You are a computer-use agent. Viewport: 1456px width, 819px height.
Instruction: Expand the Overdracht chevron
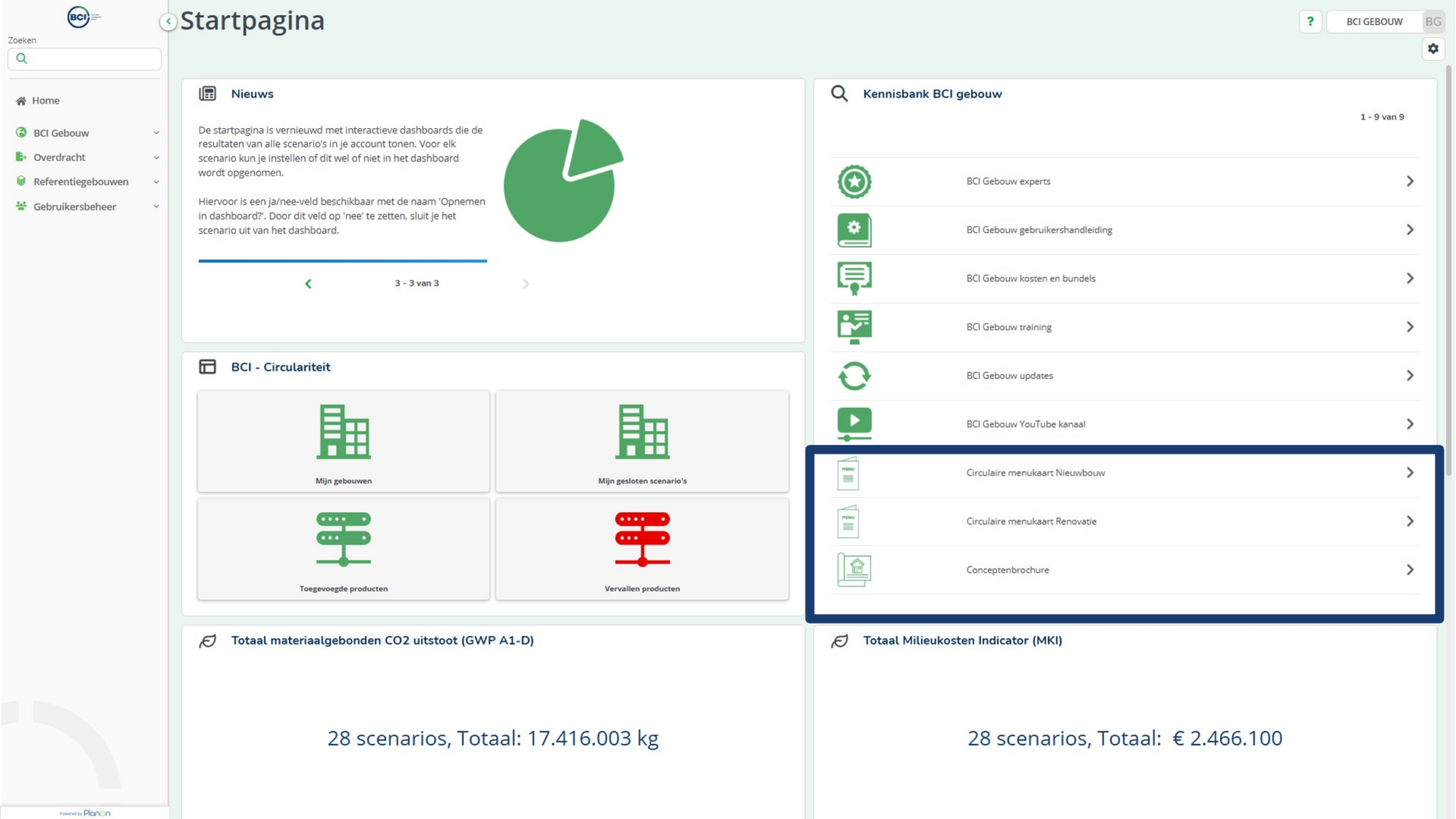pos(156,158)
